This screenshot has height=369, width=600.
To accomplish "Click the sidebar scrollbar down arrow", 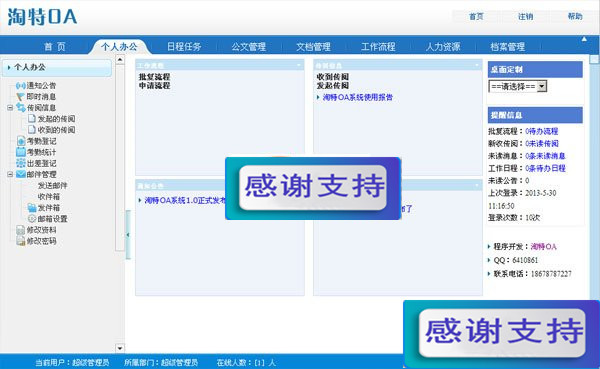I will tap(120, 348).
